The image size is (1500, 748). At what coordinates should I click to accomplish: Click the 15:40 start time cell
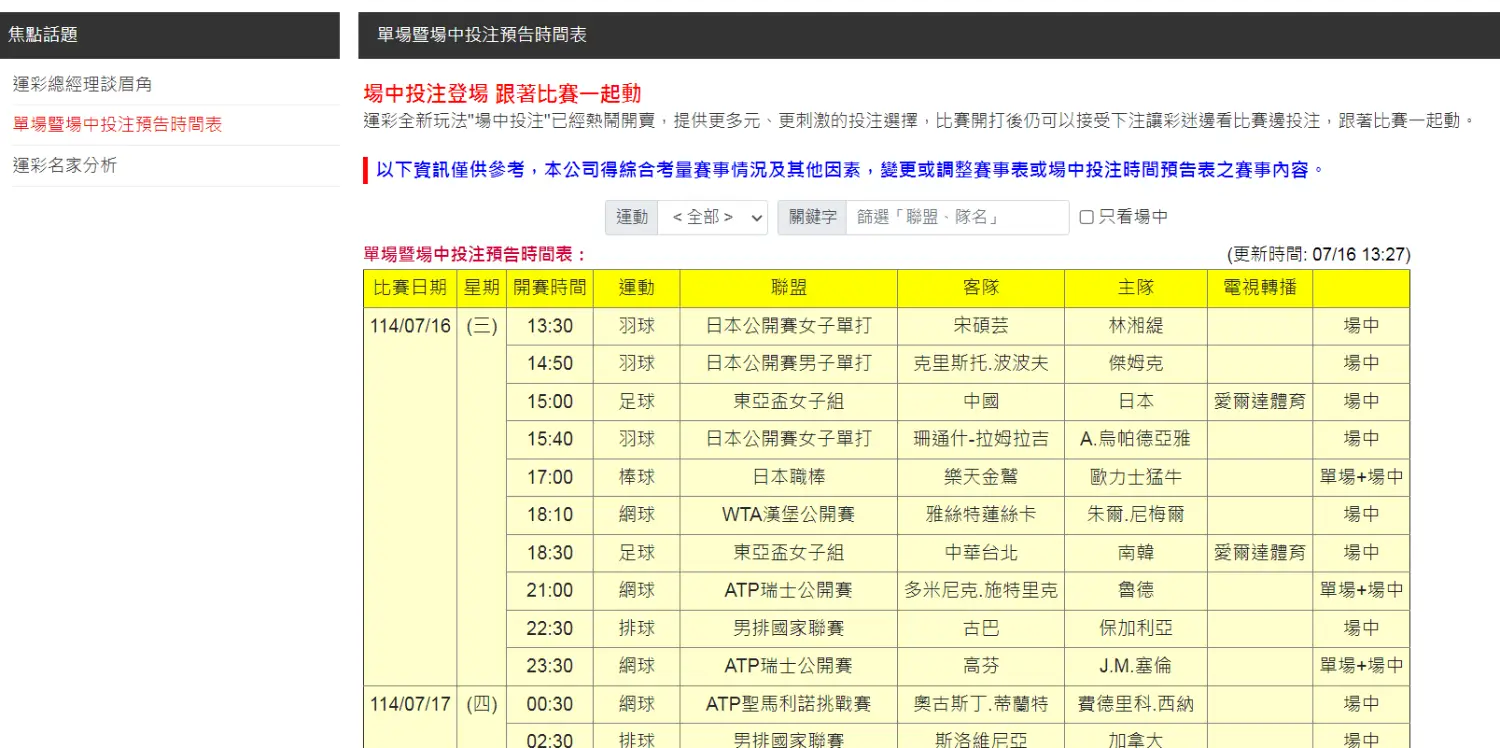pyautogui.click(x=550, y=439)
